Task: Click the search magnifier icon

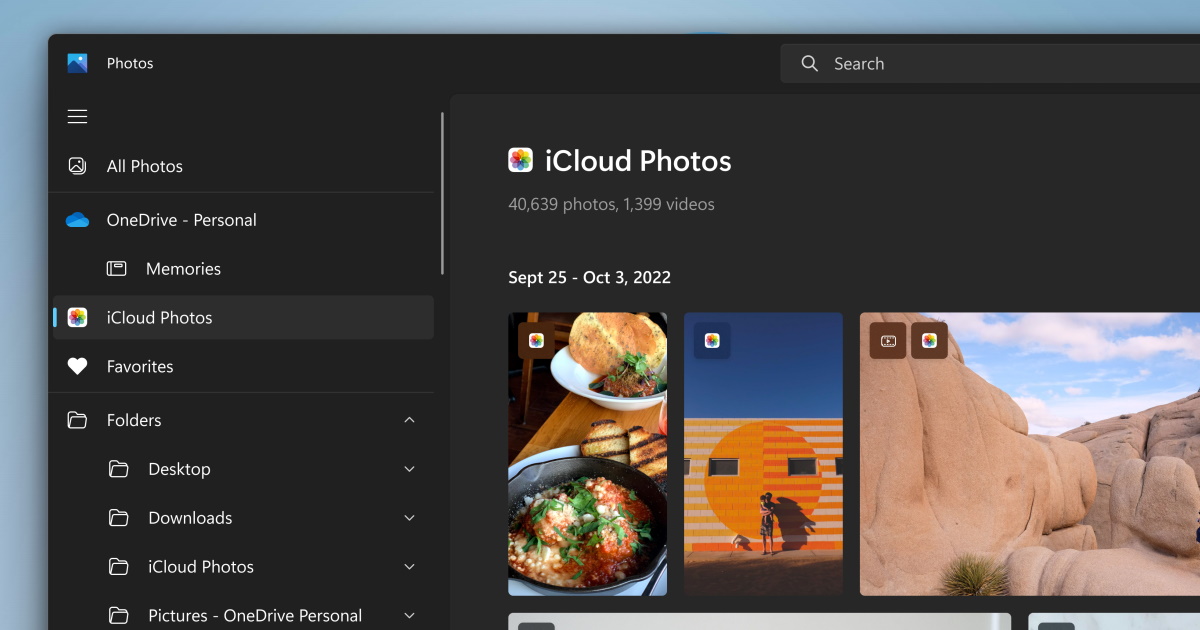Action: pyautogui.click(x=808, y=63)
